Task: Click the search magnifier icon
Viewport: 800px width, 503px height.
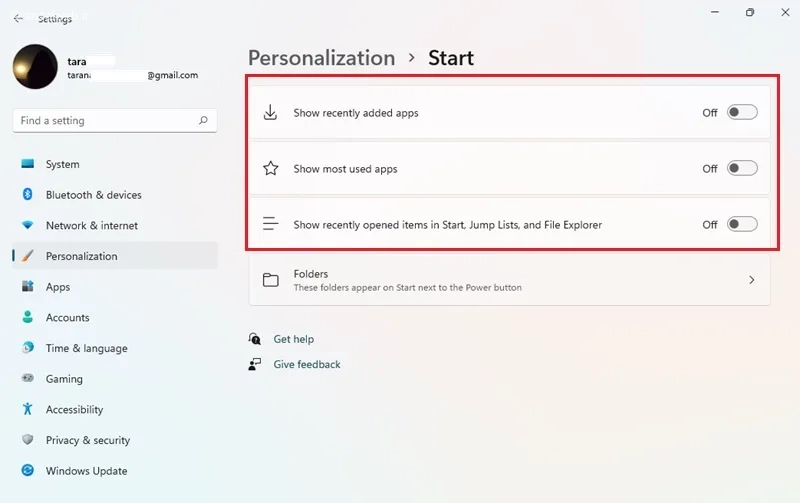Action: coord(203,121)
